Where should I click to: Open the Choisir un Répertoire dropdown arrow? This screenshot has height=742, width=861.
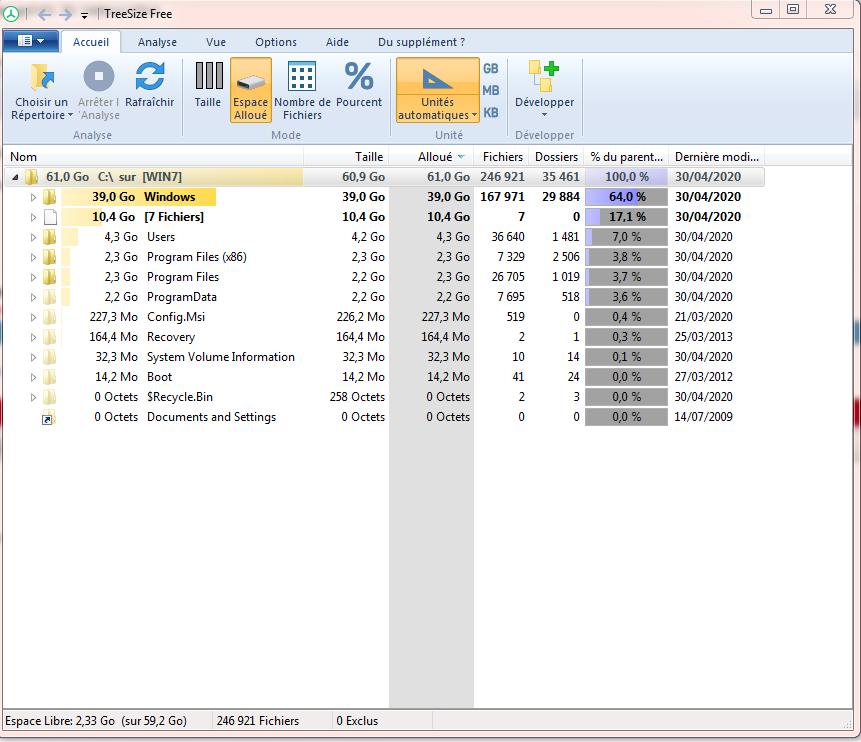coord(70,115)
